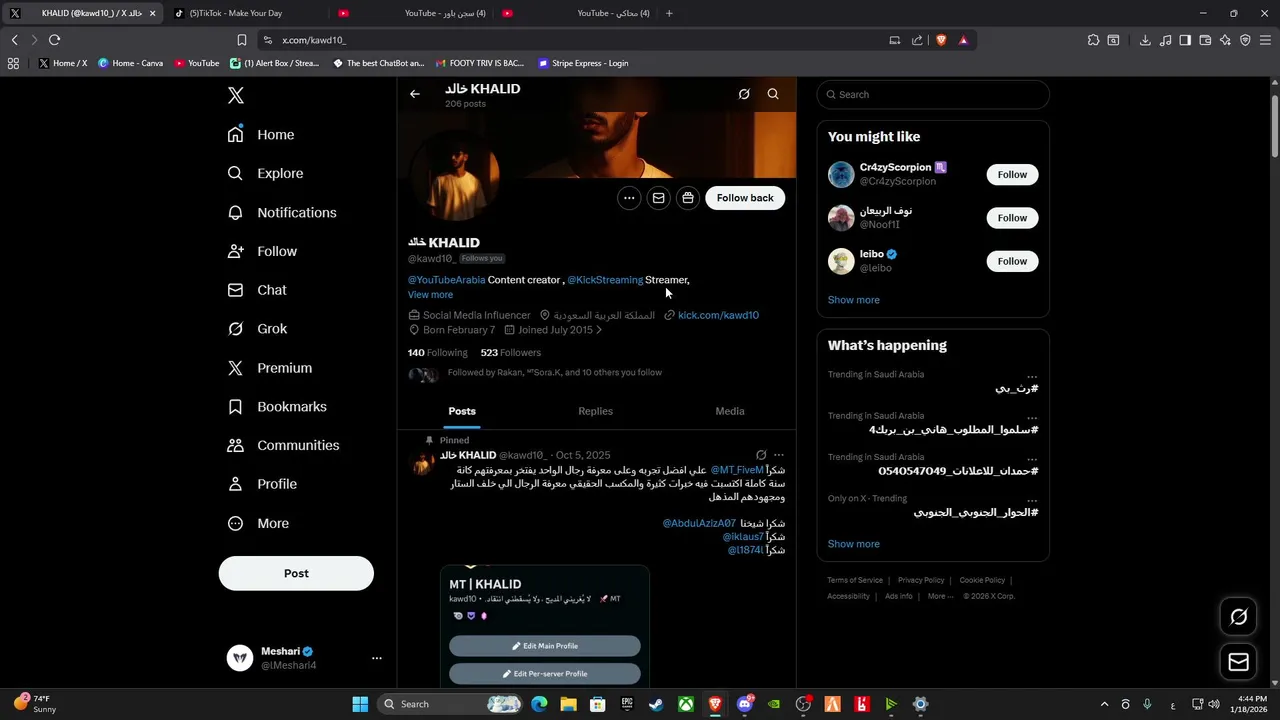Open Bookmarks in the X sidebar
The height and width of the screenshot is (720, 1280).
(x=277, y=407)
